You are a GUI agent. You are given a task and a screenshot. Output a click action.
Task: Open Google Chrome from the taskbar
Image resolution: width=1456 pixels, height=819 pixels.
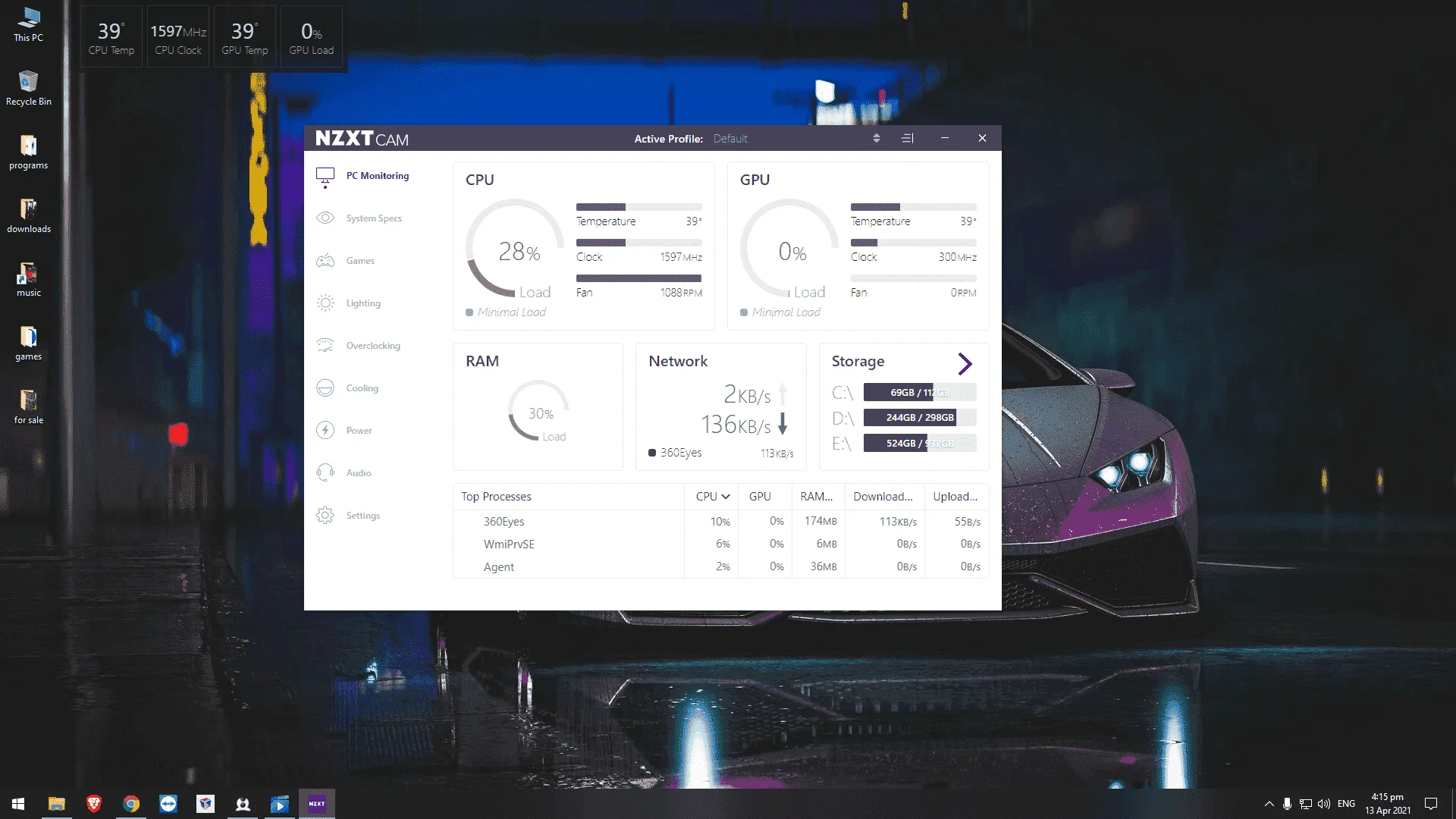pyautogui.click(x=131, y=804)
